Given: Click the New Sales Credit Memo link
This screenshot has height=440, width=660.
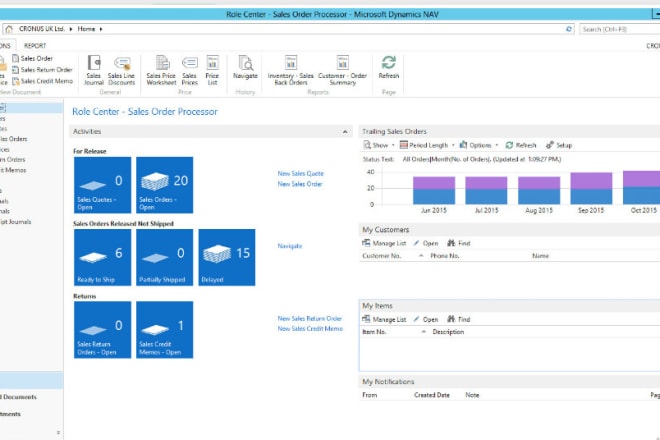Looking at the screenshot, I should pyautogui.click(x=310, y=329).
